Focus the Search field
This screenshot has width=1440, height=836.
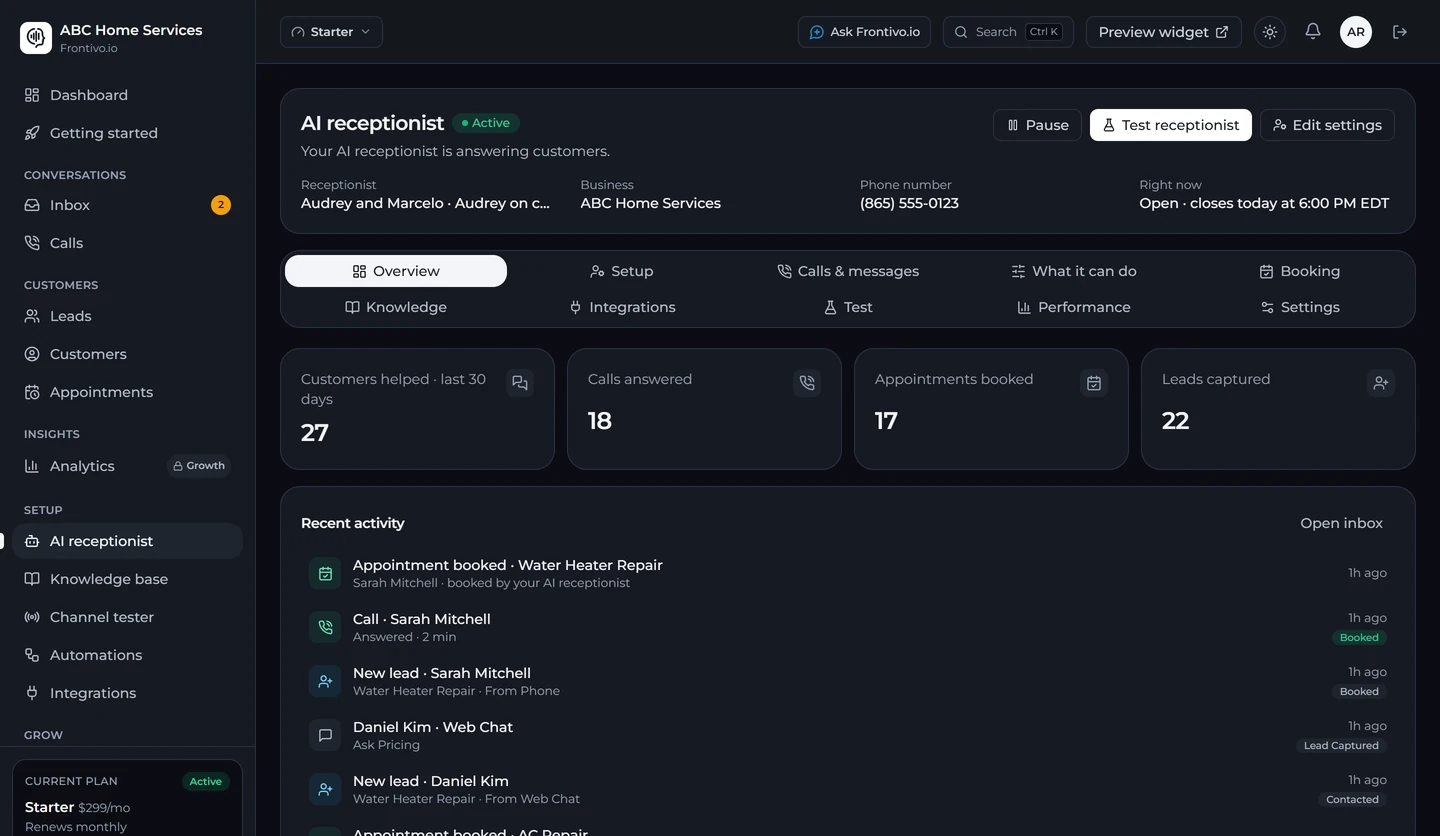pyautogui.click(x=1008, y=32)
